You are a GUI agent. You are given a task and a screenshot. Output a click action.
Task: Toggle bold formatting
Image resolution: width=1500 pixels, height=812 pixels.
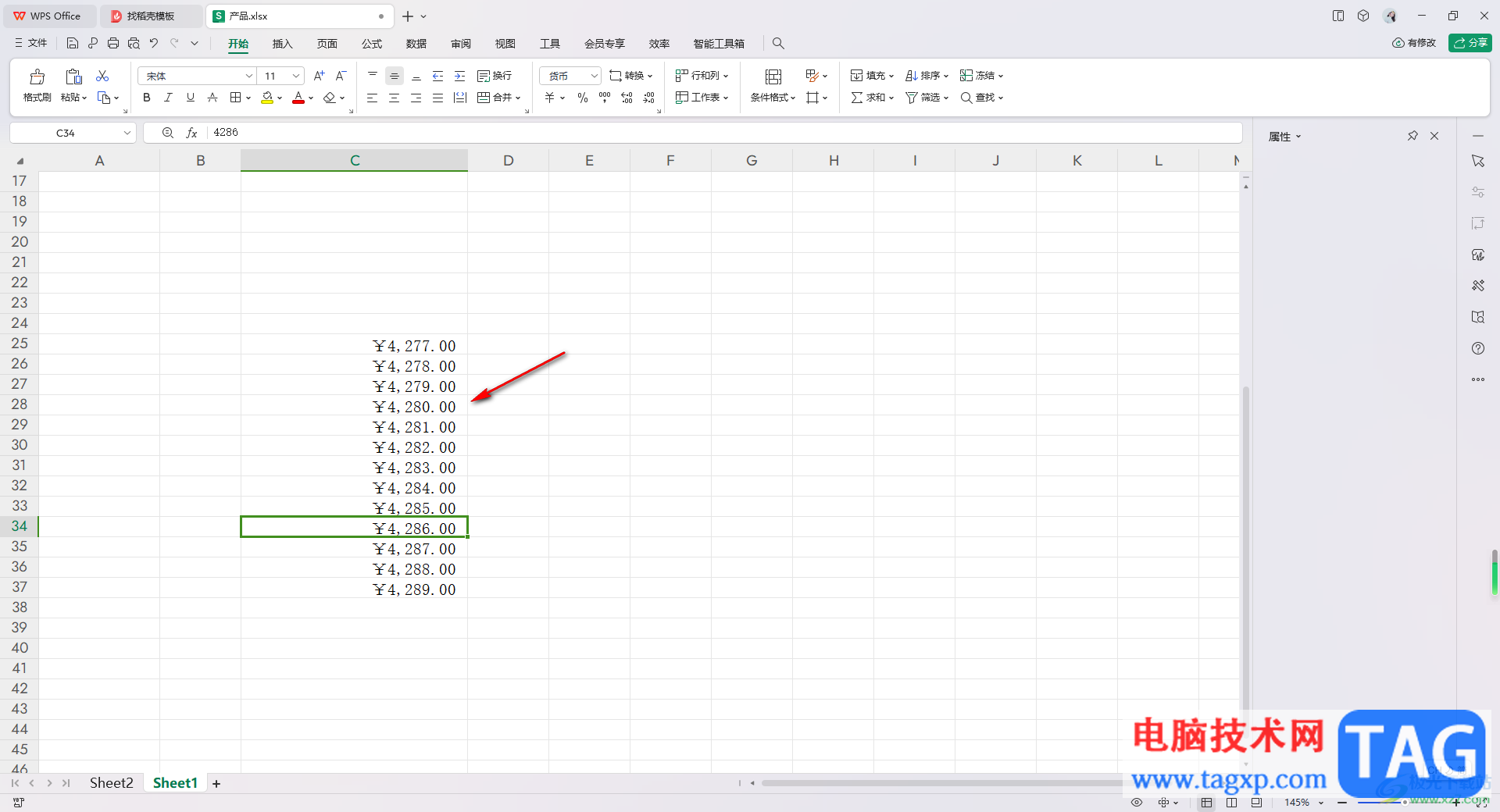[147, 98]
